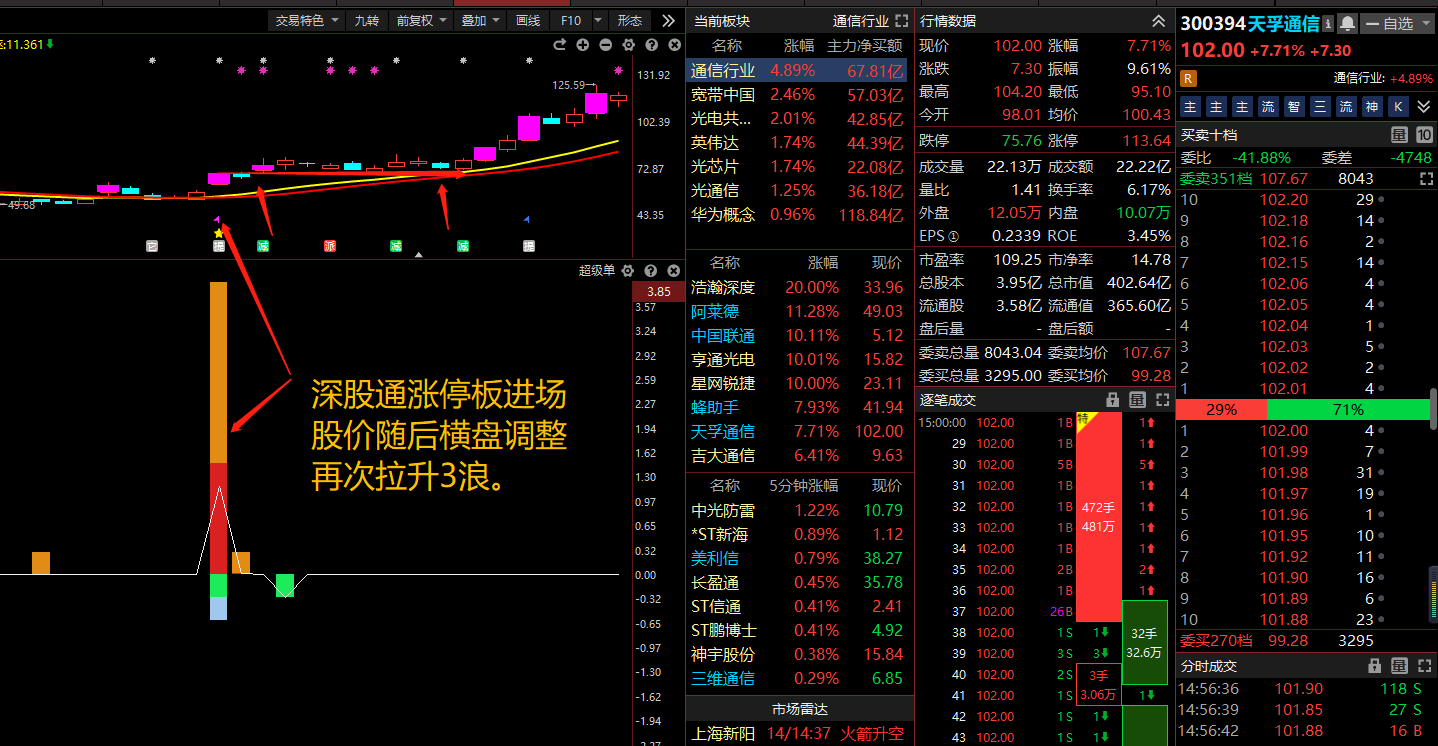Click the 特 tag in 逐笔成交
The image size is (1438, 746).
[1083, 419]
